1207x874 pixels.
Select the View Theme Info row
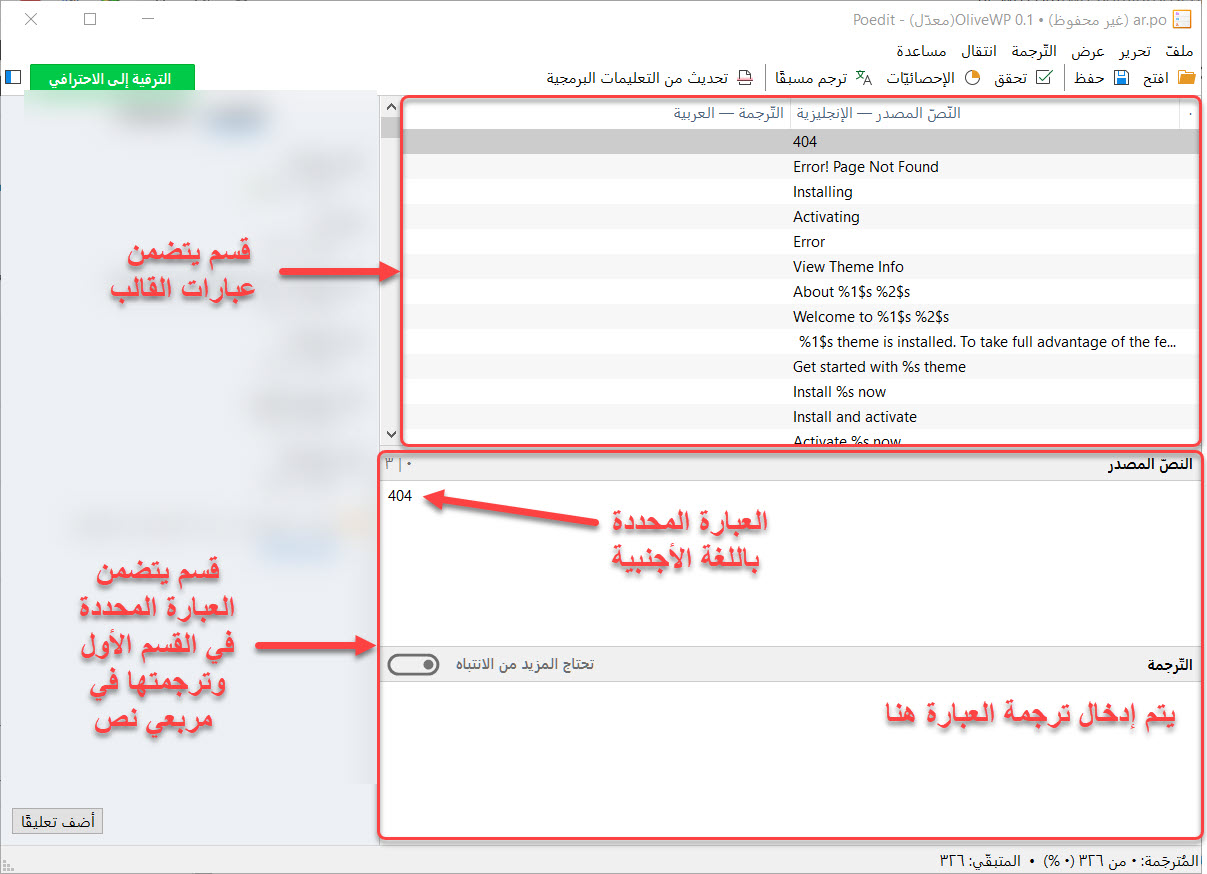[x=800, y=267]
